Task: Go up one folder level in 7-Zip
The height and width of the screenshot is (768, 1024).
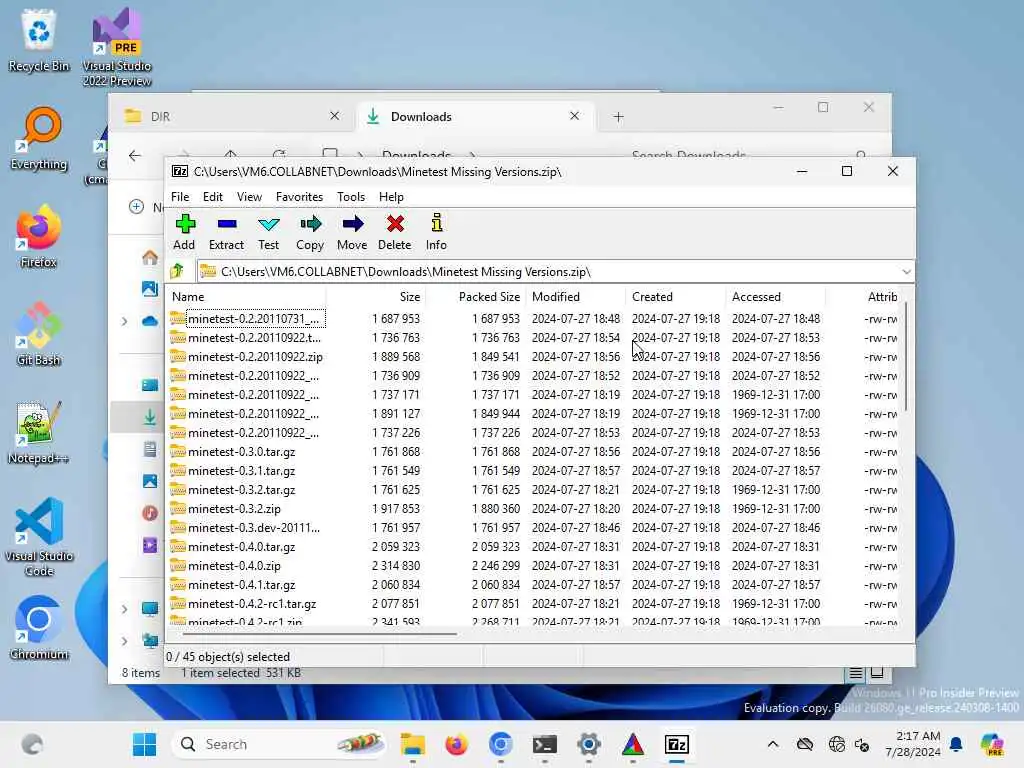Action: click(x=177, y=271)
